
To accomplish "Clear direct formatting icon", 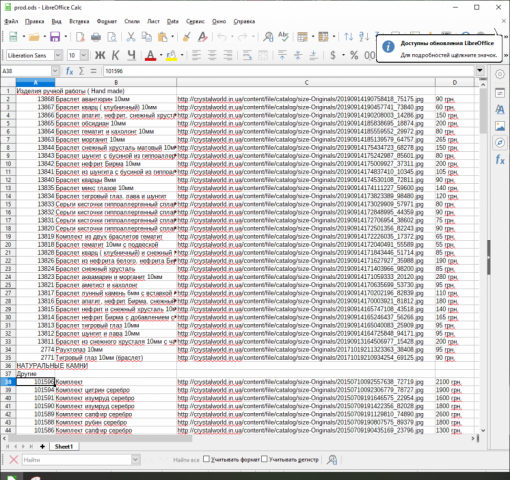I will pyautogui.click(x=202, y=37).
